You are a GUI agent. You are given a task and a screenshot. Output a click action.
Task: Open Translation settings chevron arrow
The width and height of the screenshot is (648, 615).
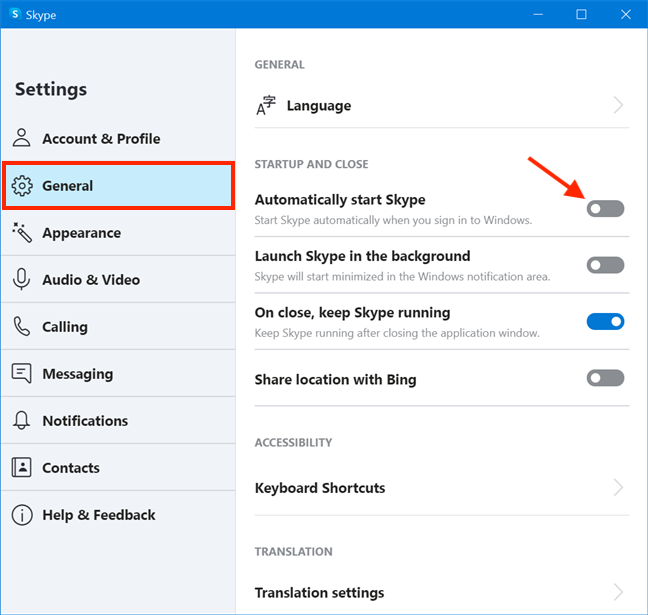(x=618, y=592)
